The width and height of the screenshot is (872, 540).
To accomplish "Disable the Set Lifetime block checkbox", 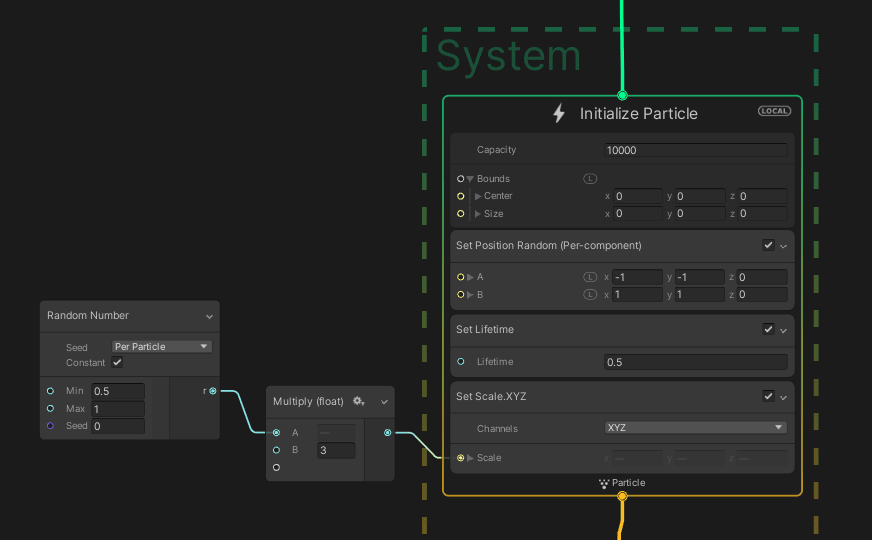I will 768,329.
